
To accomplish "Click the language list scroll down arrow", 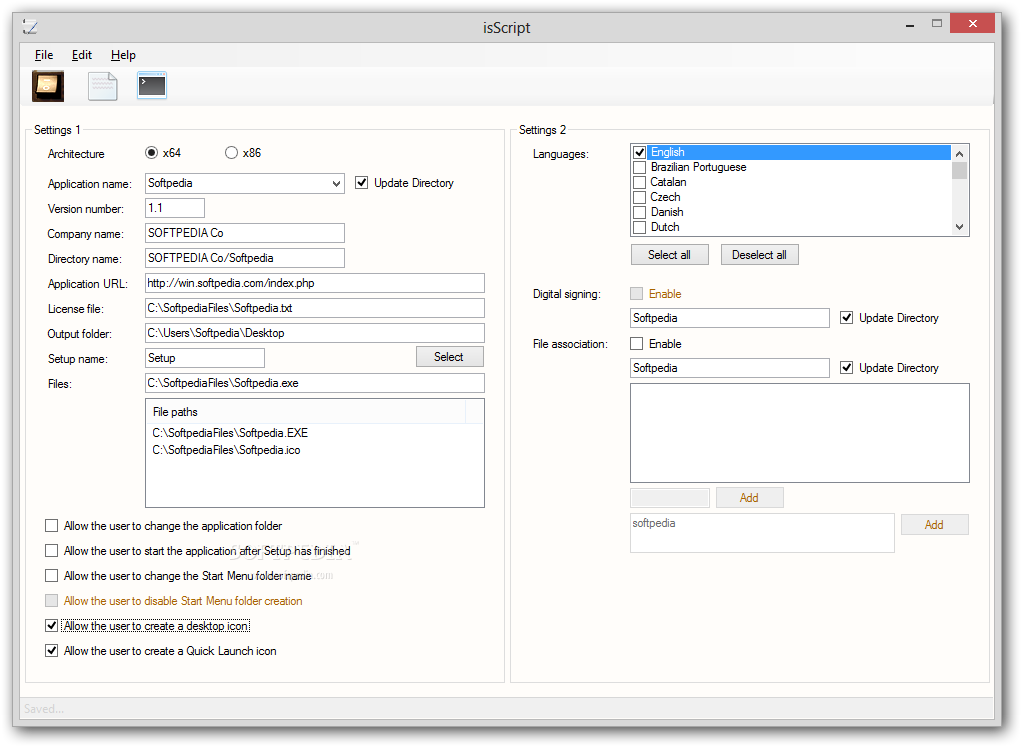I will (959, 227).
